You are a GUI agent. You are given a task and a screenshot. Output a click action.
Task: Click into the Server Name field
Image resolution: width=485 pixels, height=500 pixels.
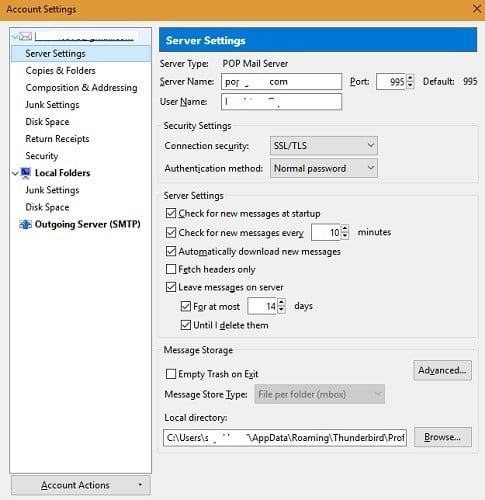[x=282, y=82]
